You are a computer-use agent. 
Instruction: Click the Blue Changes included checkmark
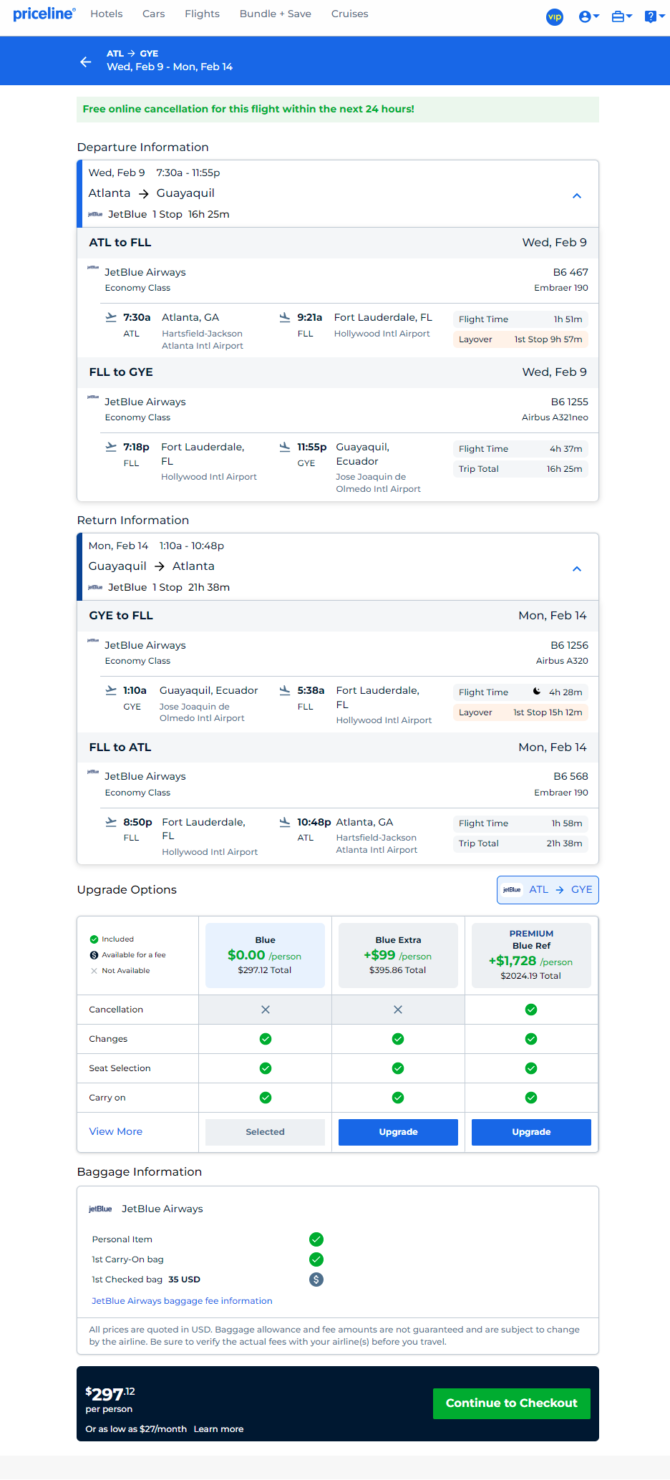click(265, 1039)
